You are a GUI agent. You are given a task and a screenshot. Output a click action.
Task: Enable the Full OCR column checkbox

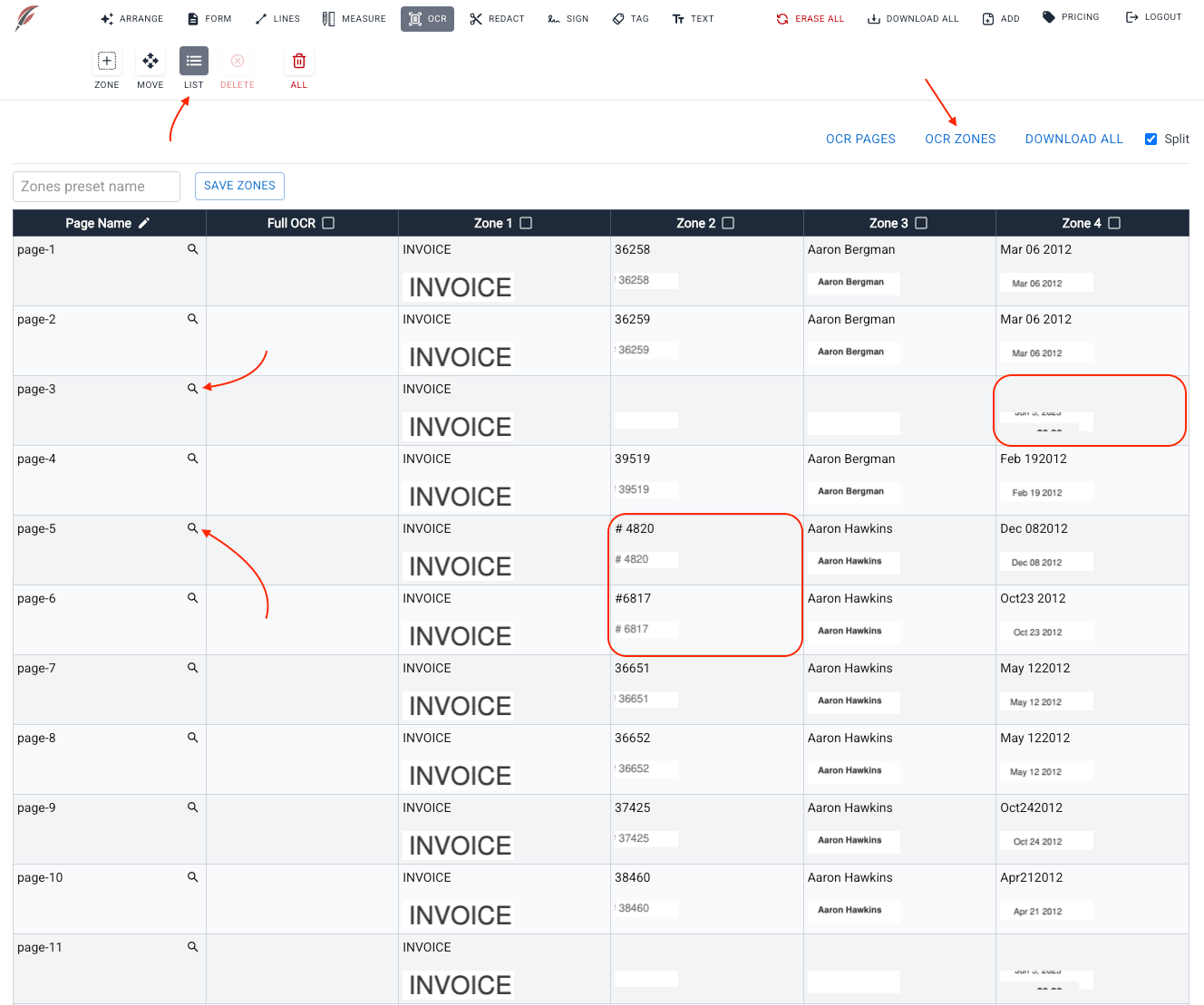[328, 223]
